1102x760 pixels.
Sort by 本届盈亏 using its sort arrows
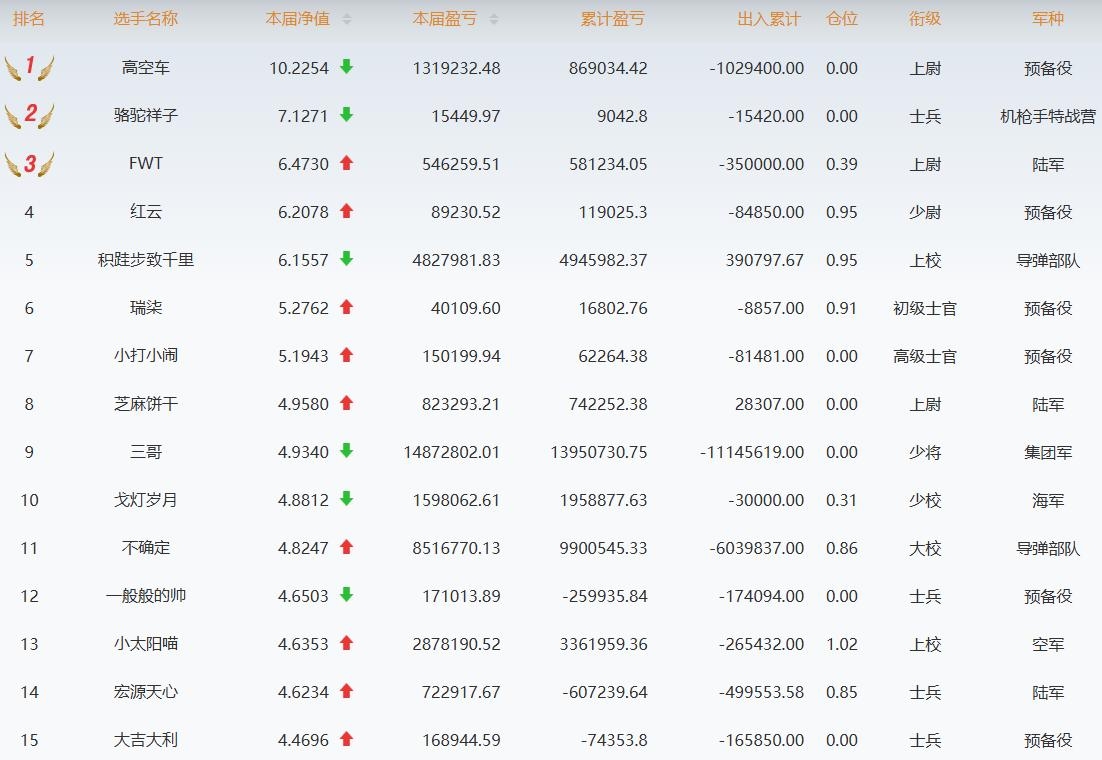(x=494, y=19)
